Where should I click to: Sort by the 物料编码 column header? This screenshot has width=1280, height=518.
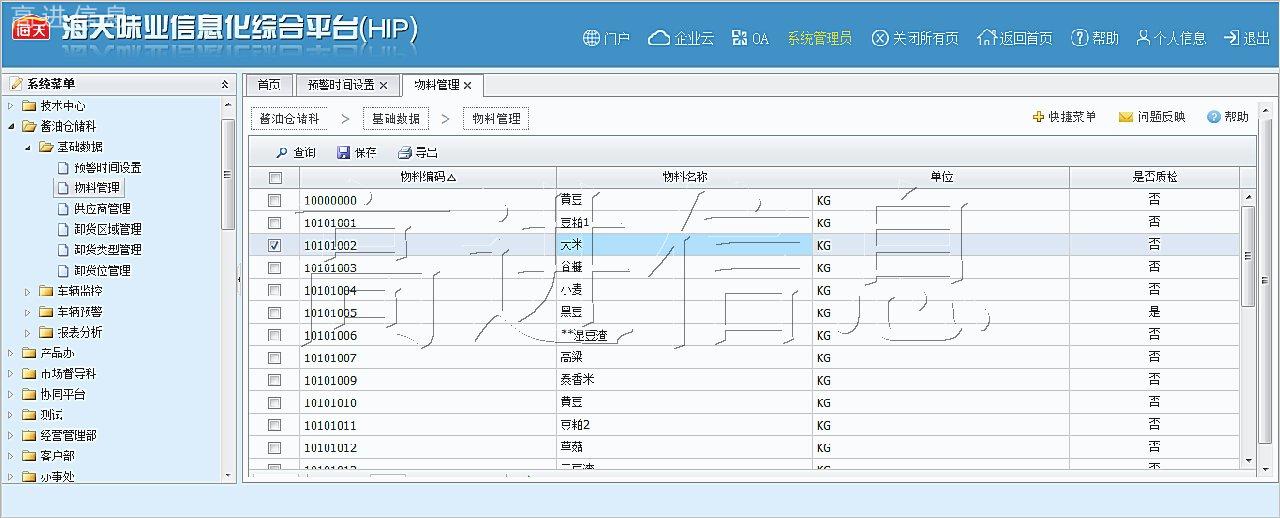click(427, 177)
